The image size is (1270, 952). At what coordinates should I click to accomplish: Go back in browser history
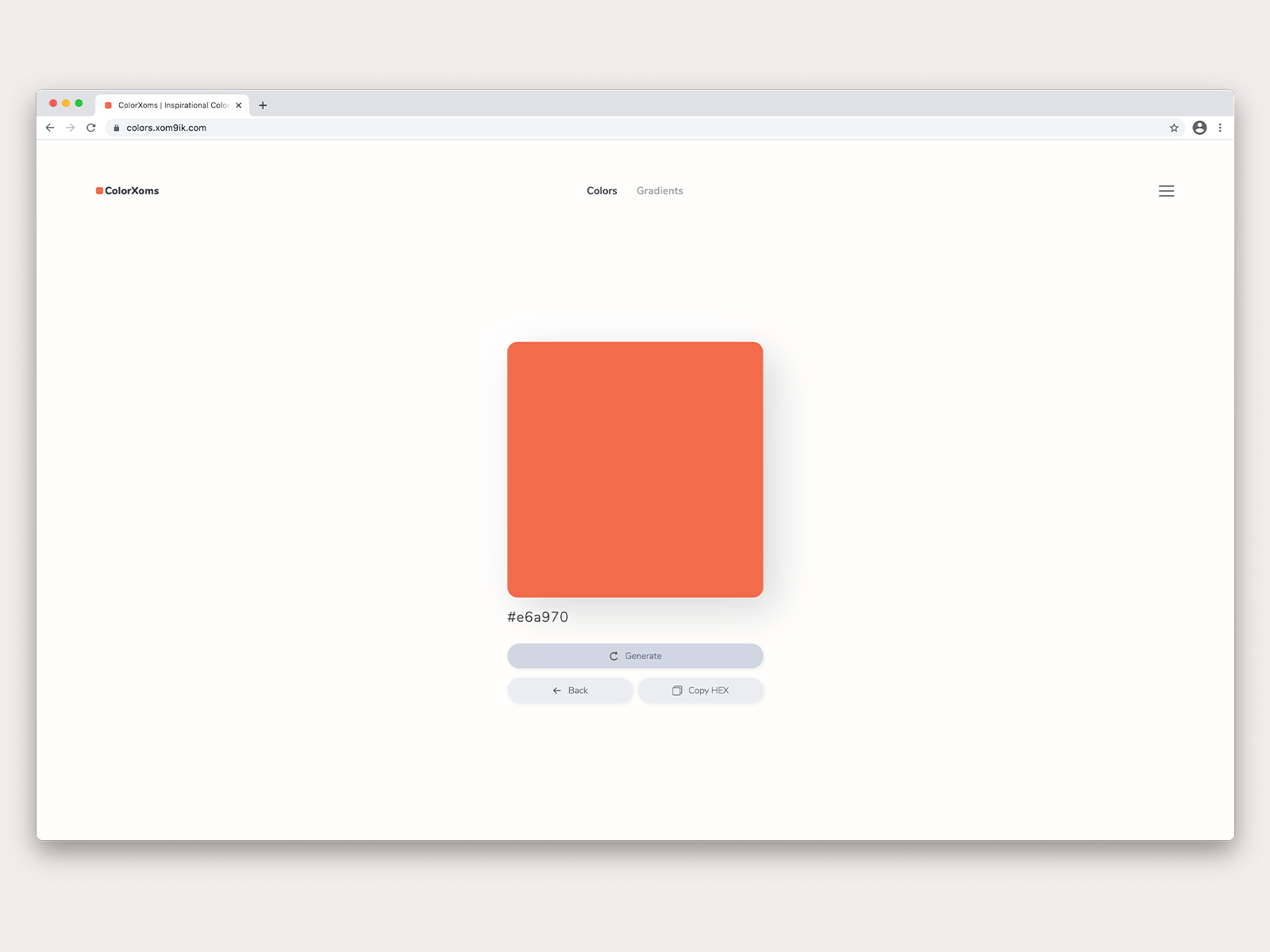50,128
